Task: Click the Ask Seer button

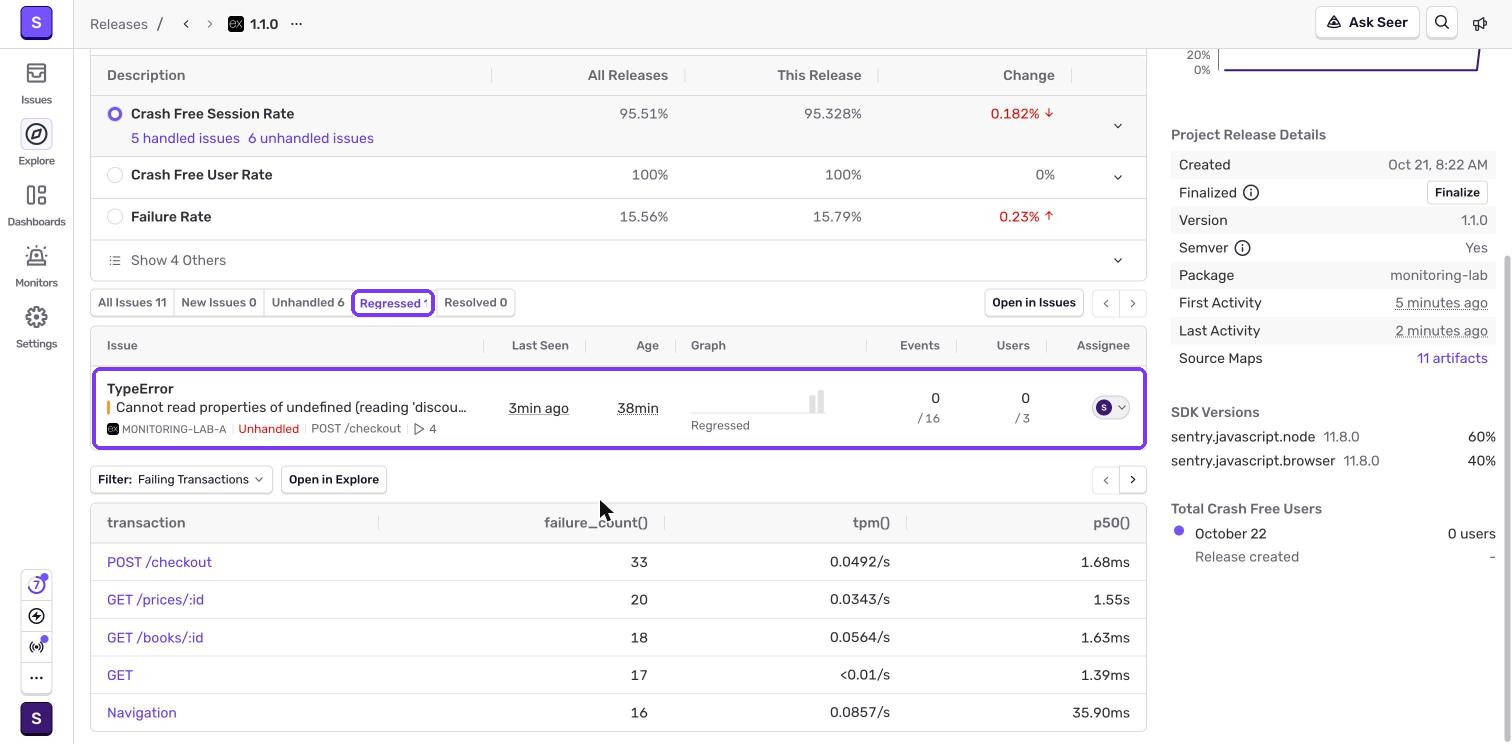Action: click(1367, 23)
